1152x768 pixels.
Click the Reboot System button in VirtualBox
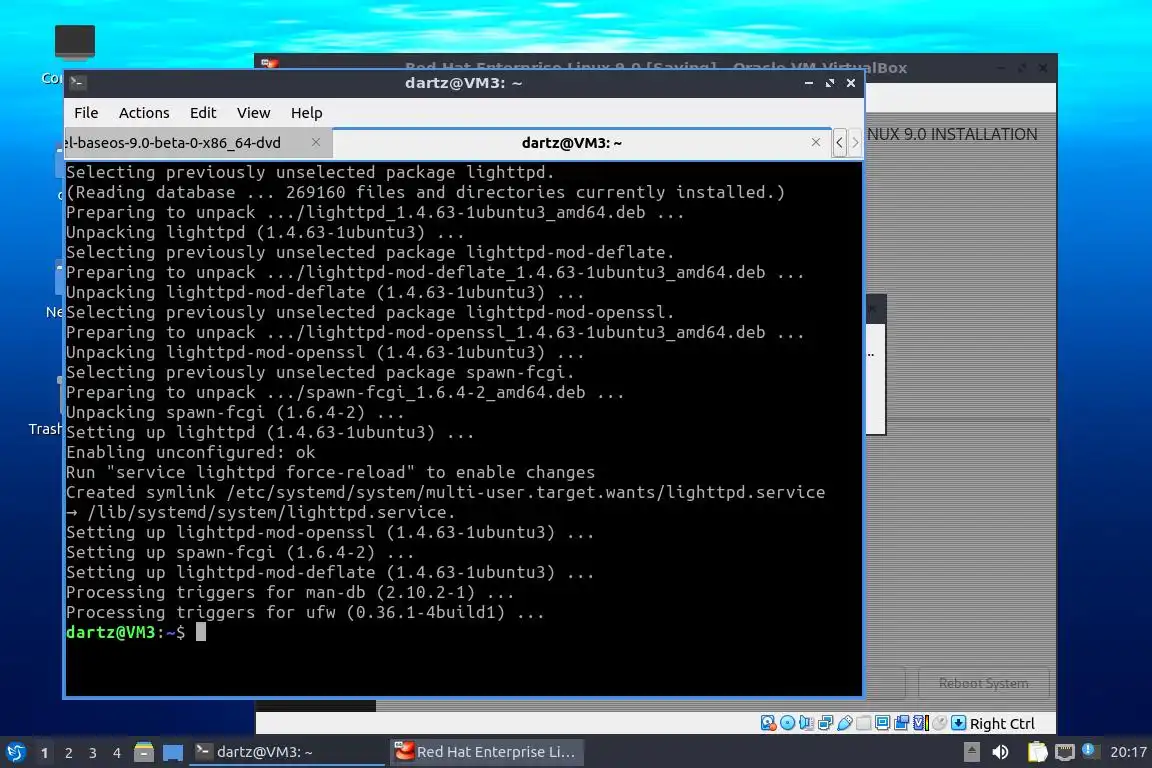point(983,683)
